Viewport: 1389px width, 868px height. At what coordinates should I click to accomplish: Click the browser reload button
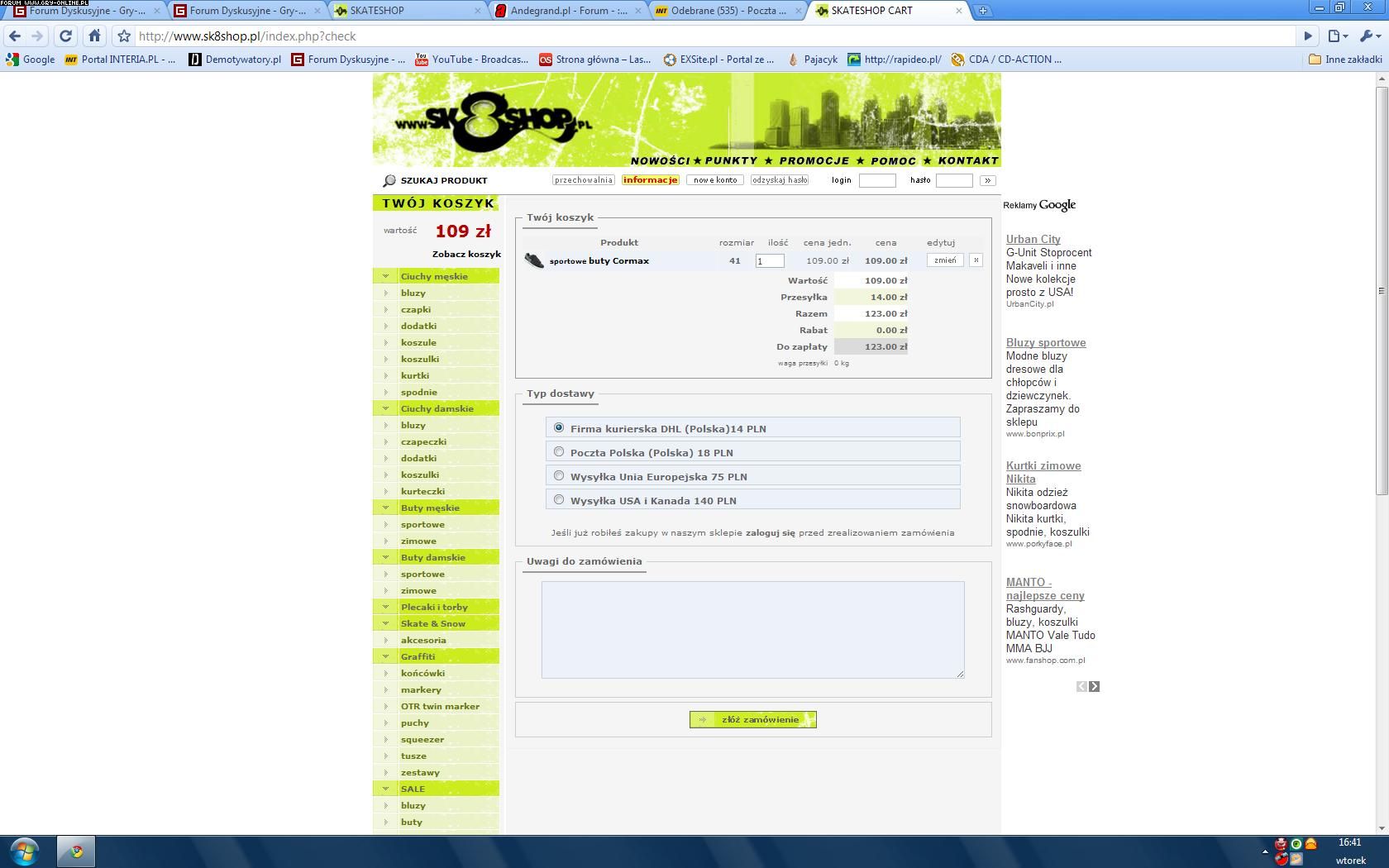(65, 36)
